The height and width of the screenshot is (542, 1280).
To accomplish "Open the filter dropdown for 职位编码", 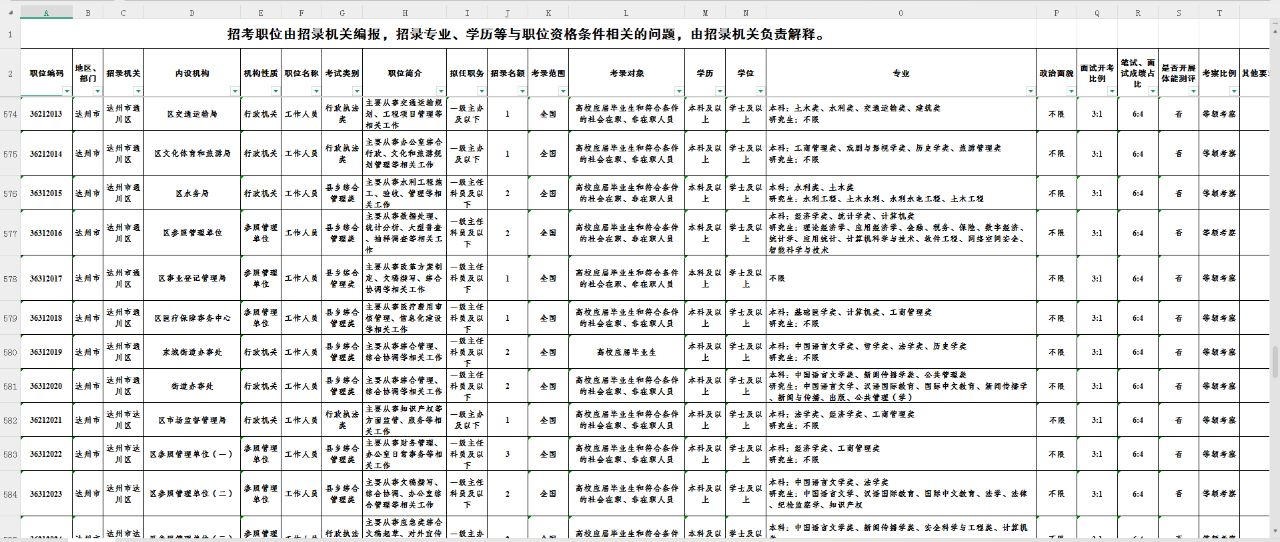I will 66,91.
